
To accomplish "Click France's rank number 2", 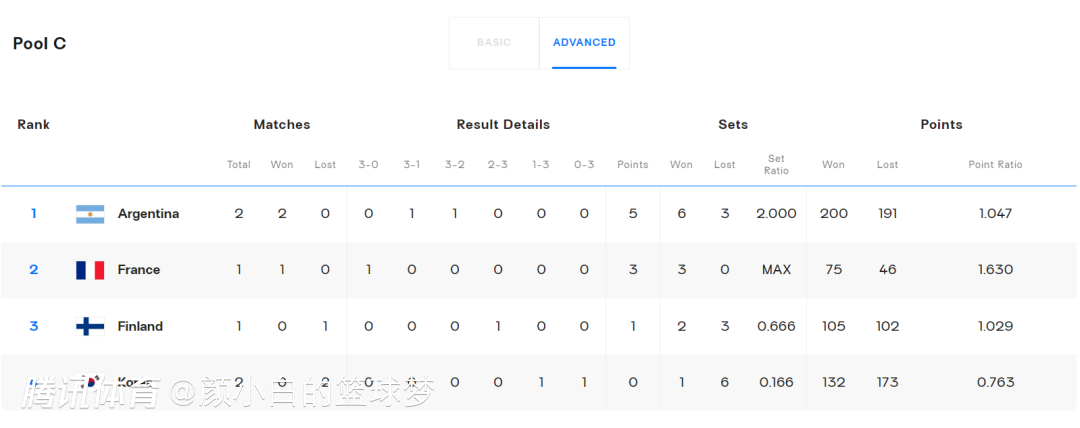I will click(x=34, y=270).
